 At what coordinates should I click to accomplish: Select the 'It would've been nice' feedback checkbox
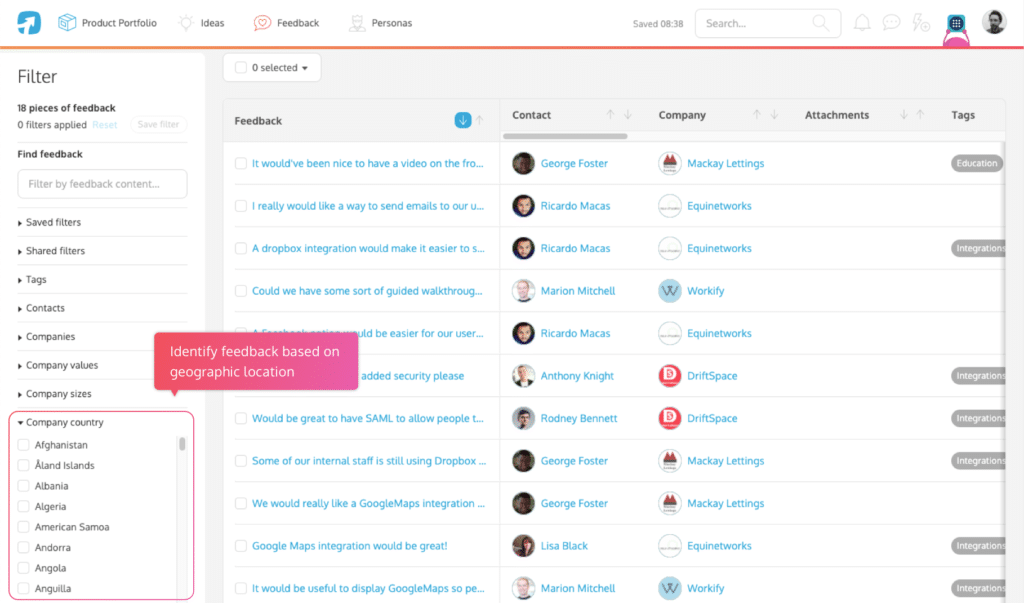(x=240, y=163)
